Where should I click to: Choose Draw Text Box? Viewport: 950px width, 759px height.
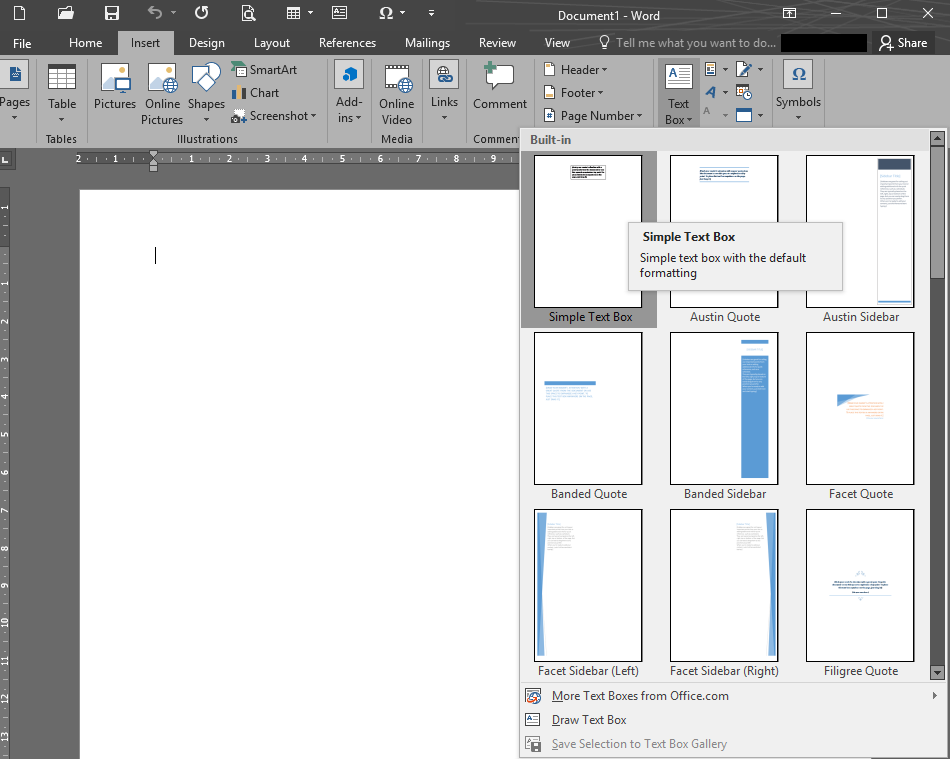click(732, 720)
